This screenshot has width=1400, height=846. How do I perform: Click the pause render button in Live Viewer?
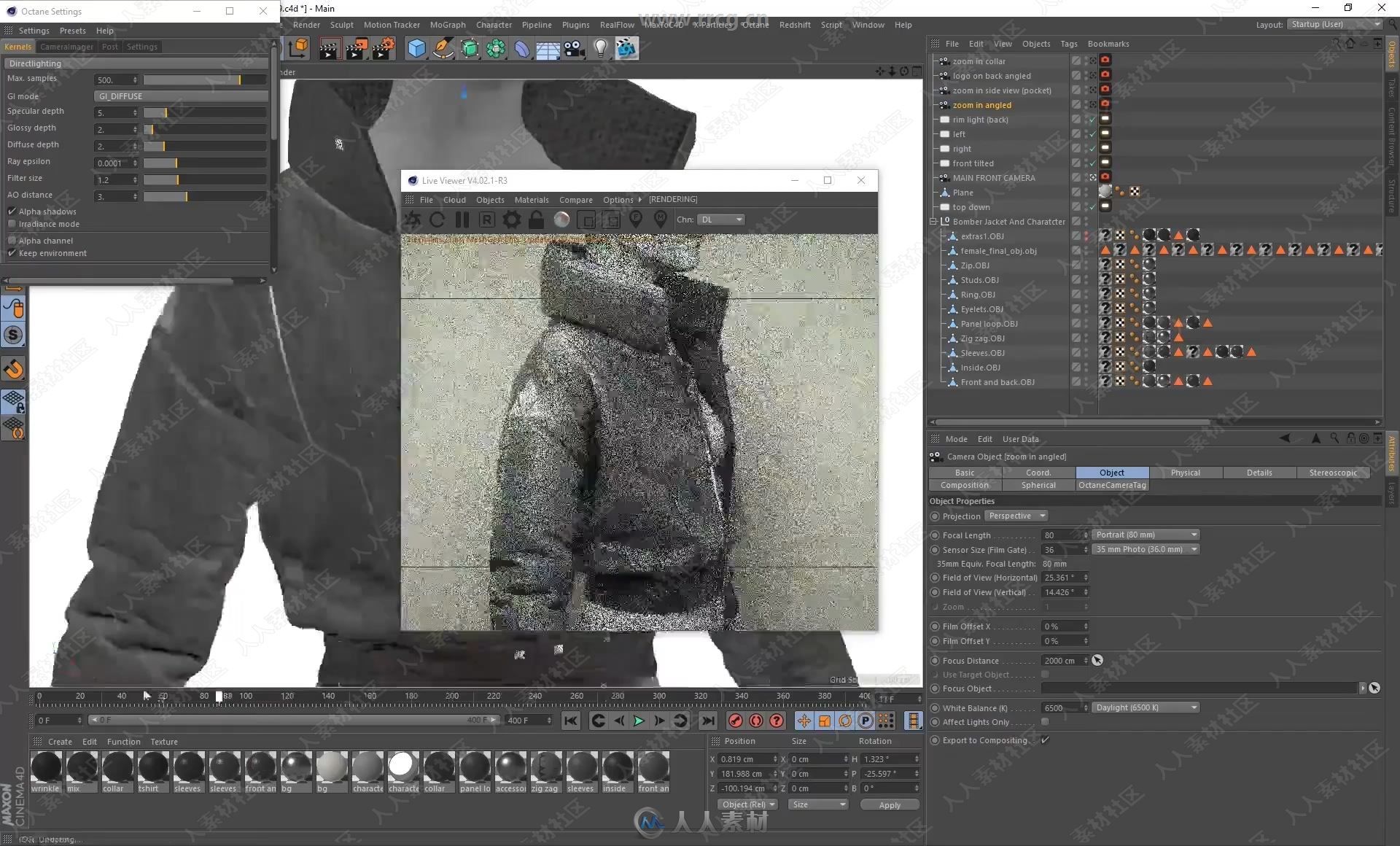[463, 219]
